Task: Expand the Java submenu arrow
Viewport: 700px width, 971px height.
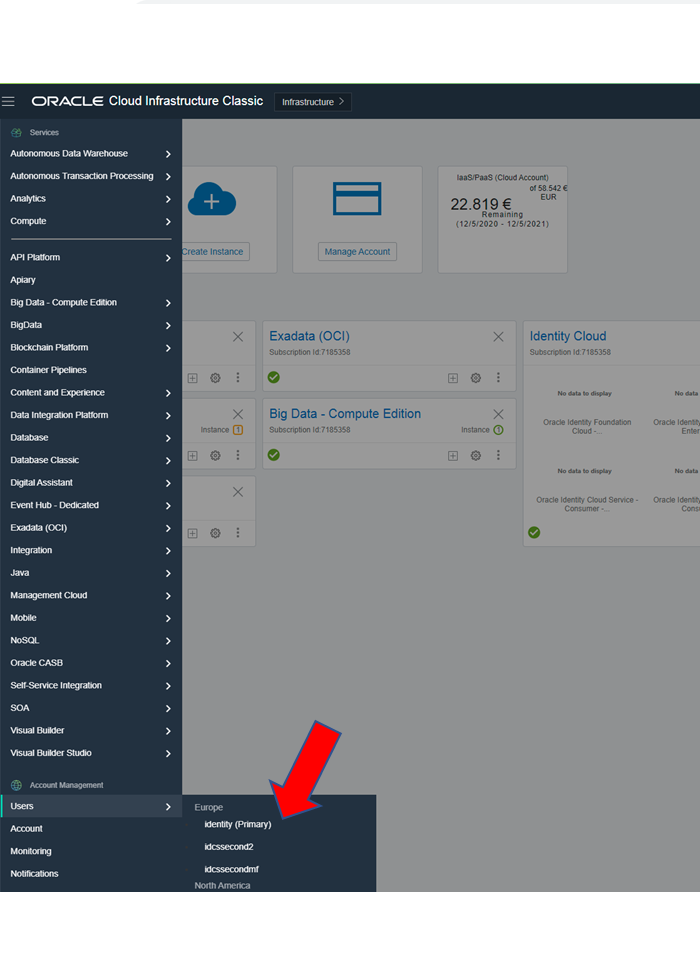Action: [168, 573]
